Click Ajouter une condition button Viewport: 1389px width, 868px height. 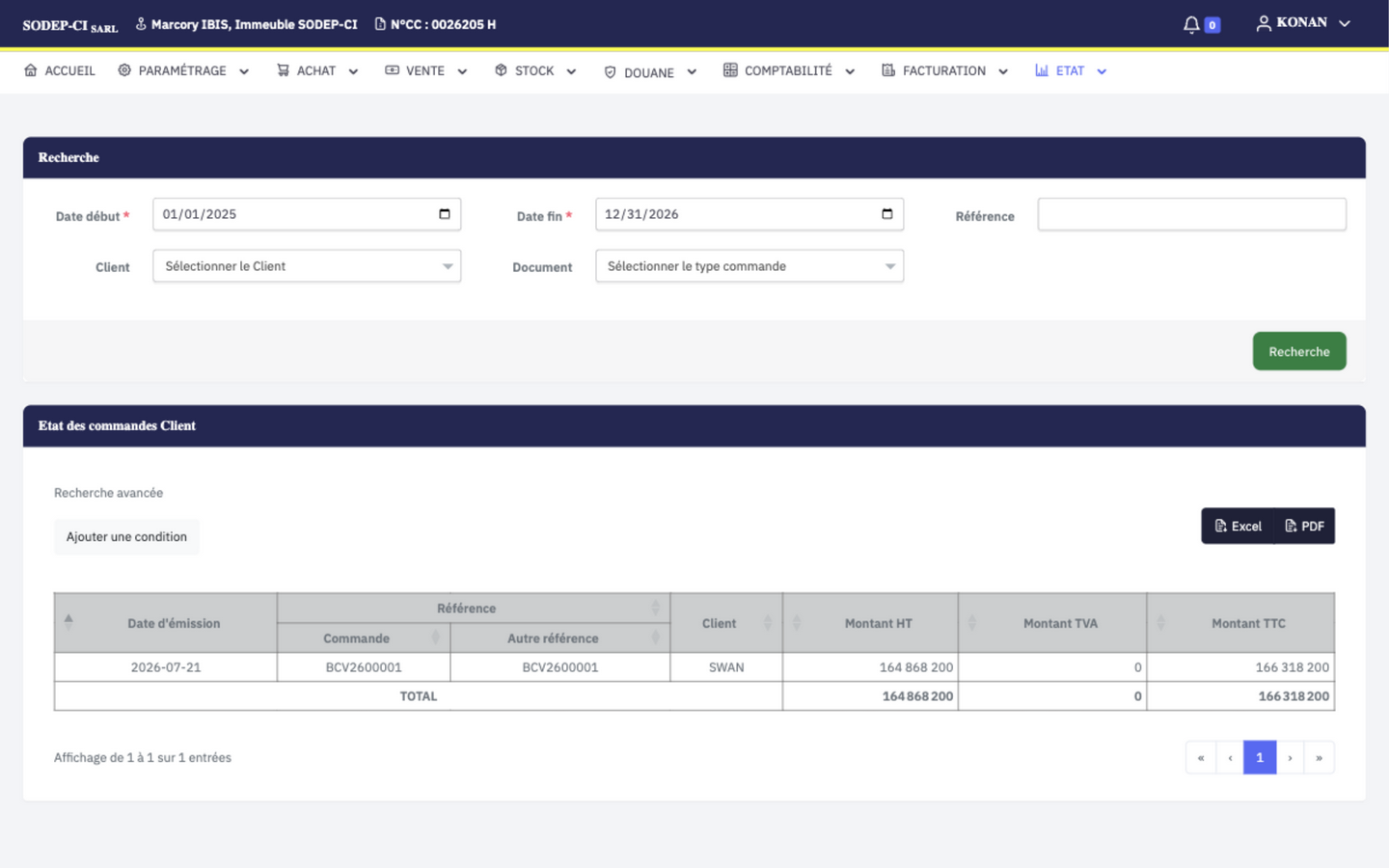pos(126,537)
